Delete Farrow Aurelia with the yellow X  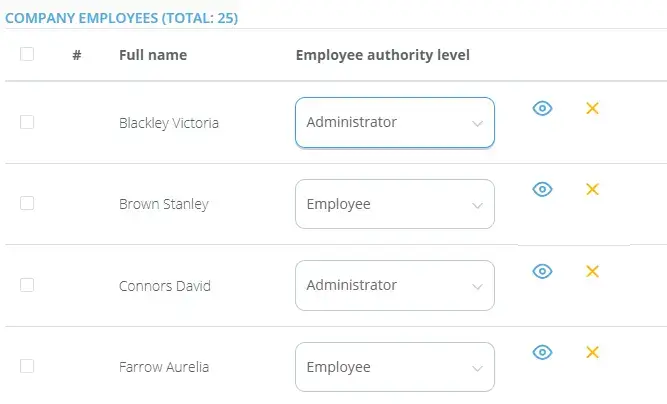[x=592, y=352]
